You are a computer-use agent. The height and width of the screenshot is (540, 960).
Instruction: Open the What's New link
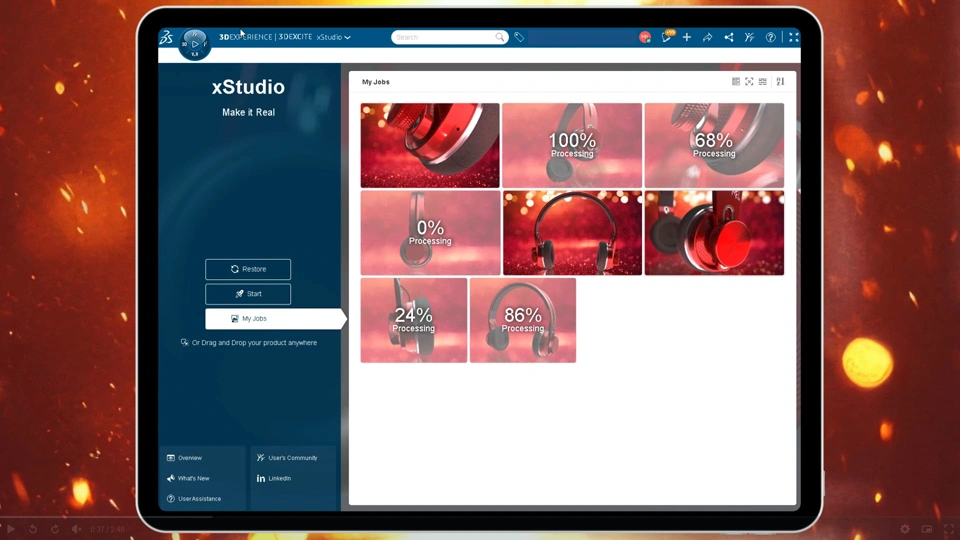(188, 478)
